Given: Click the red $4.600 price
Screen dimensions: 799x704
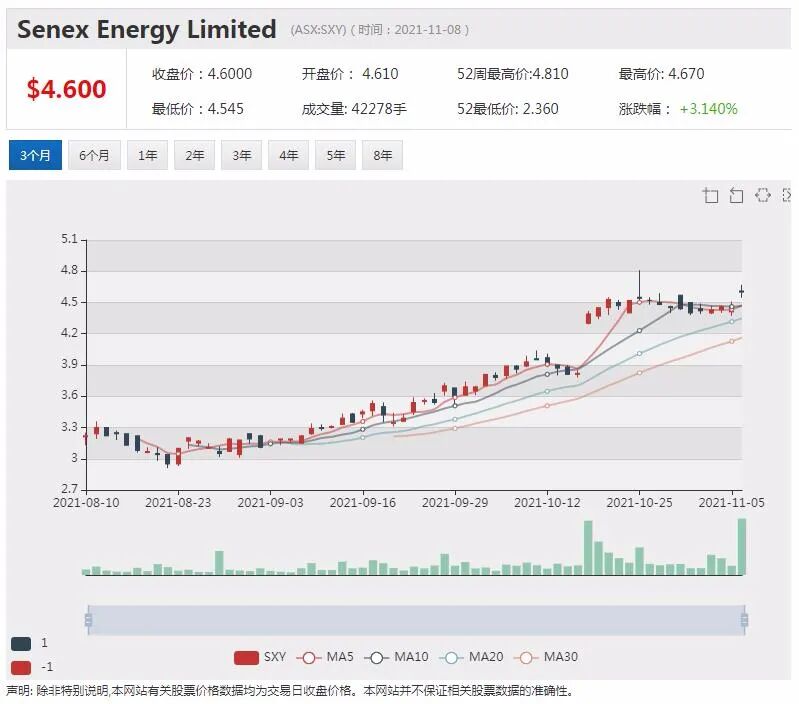Looking at the screenshot, I should [66, 89].
